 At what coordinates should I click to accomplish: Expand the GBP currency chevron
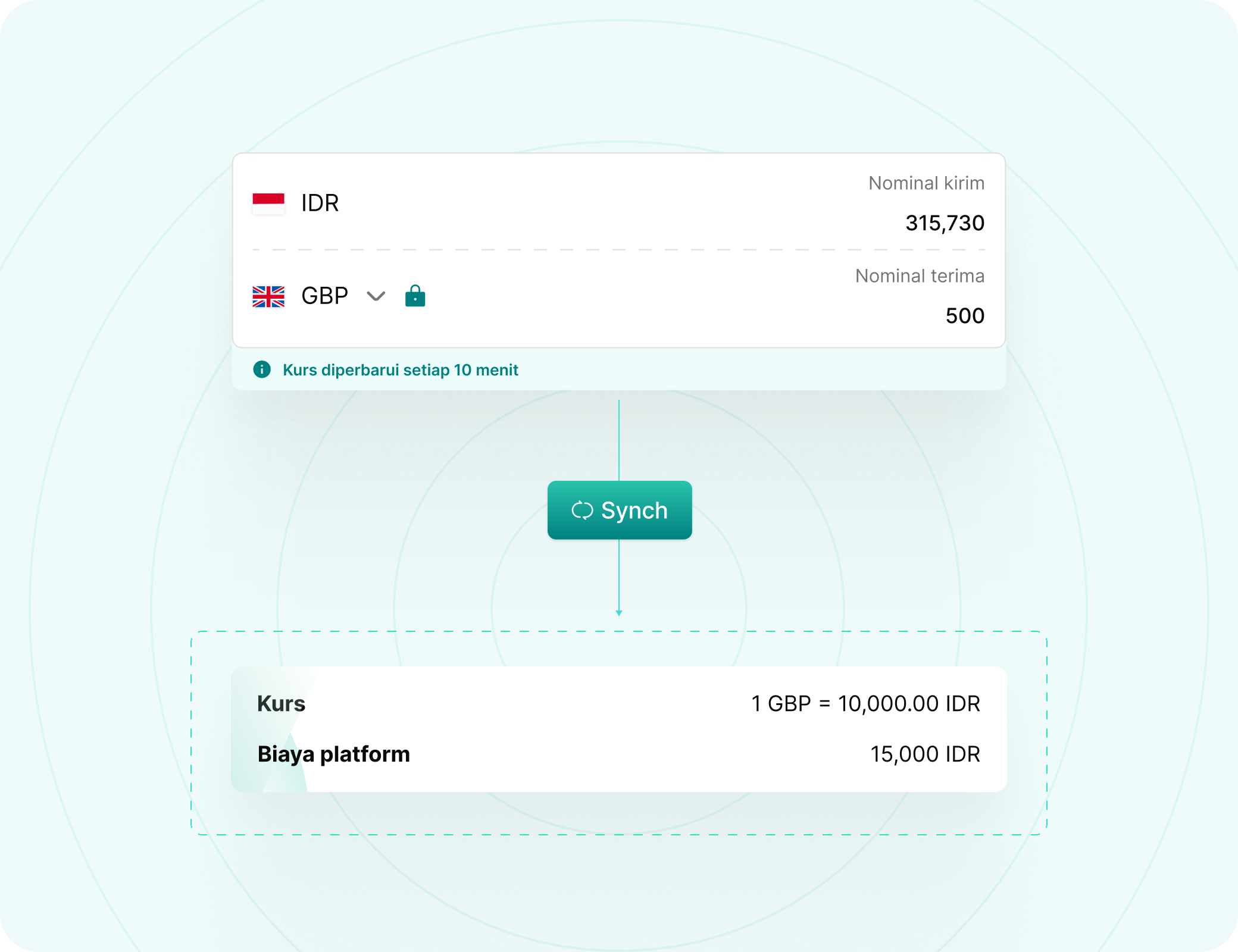click(376, 296)
